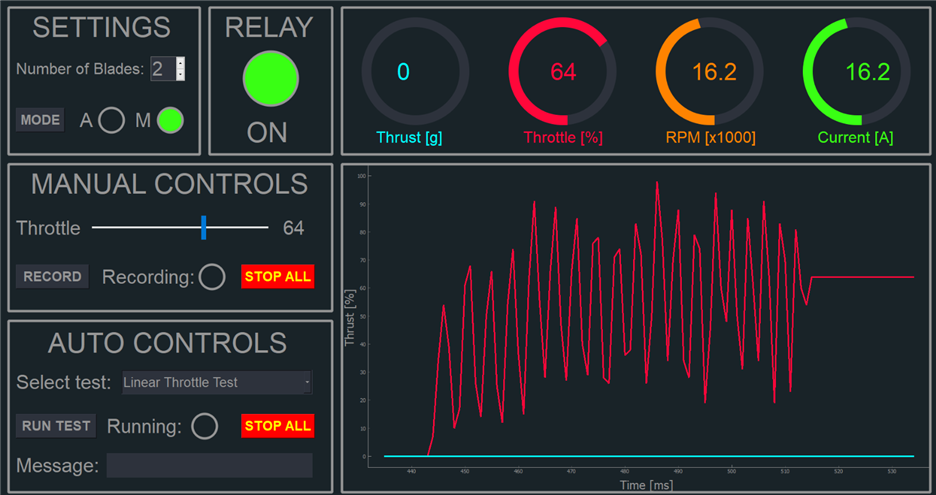Click the RPM [x1000] orange gauge
Screen dimensions: 936x495
point(710,72)
